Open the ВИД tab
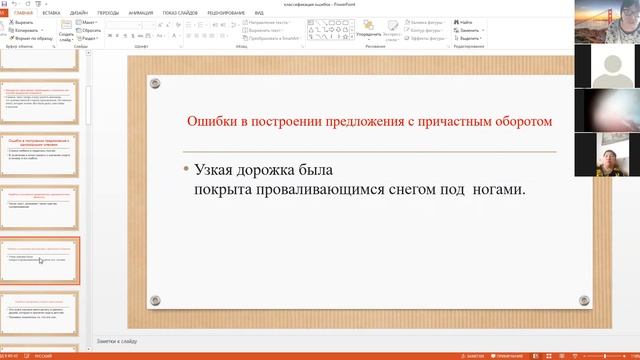640x360 pixels. (259, 13)
